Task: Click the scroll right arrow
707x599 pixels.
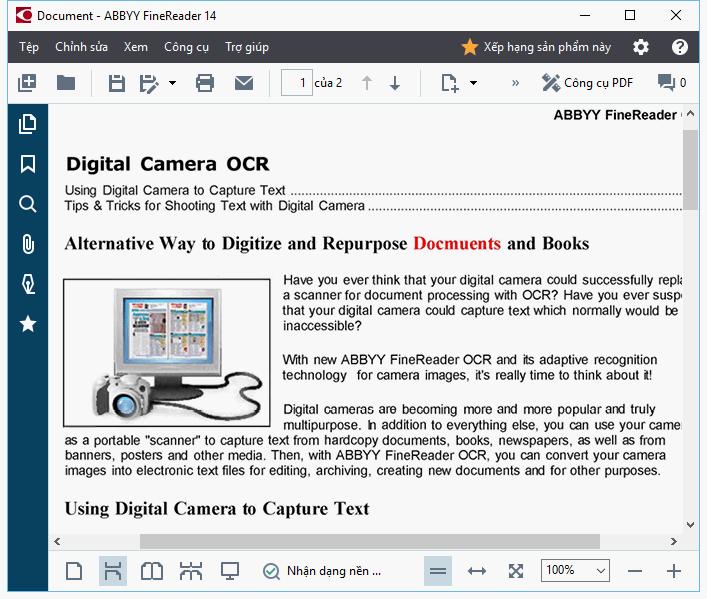Action: tap(673, 541)
